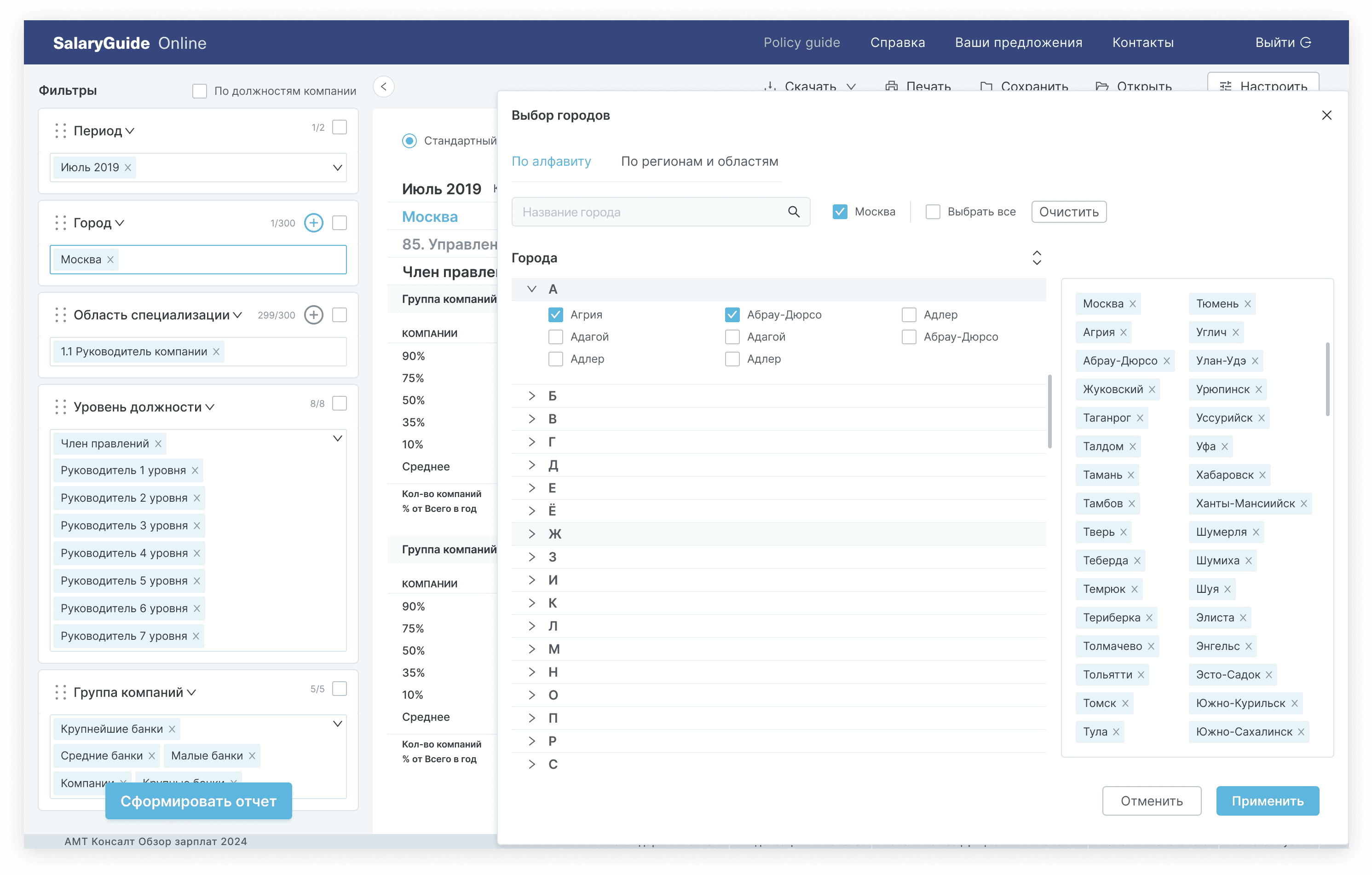The image size is (1372, 875).
Task: Click the Выйти logout icon
Action: click(1306, 43)
